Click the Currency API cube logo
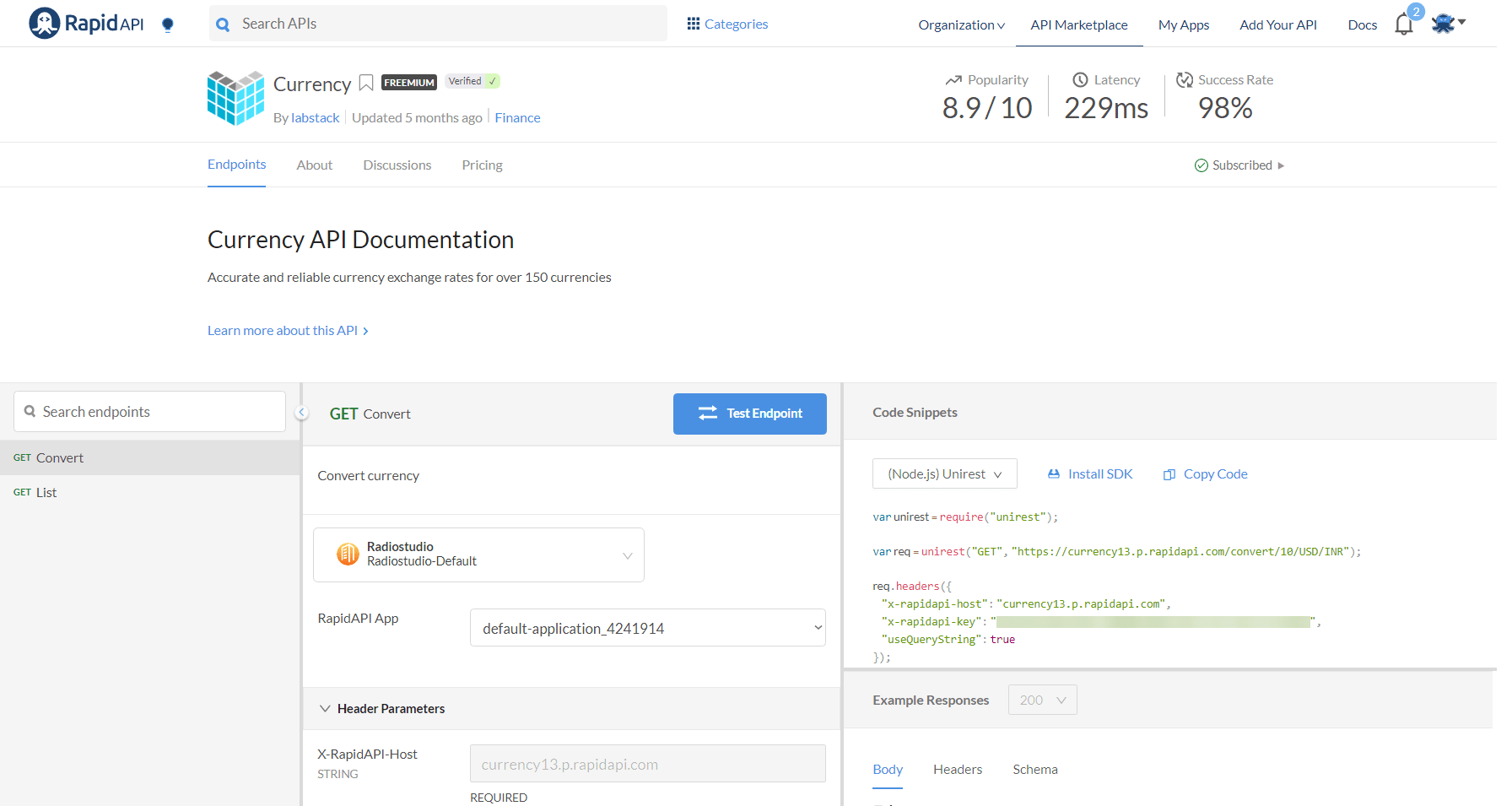Image resolution: width=1512 pixels, height=806 pixels. [236, 98]
